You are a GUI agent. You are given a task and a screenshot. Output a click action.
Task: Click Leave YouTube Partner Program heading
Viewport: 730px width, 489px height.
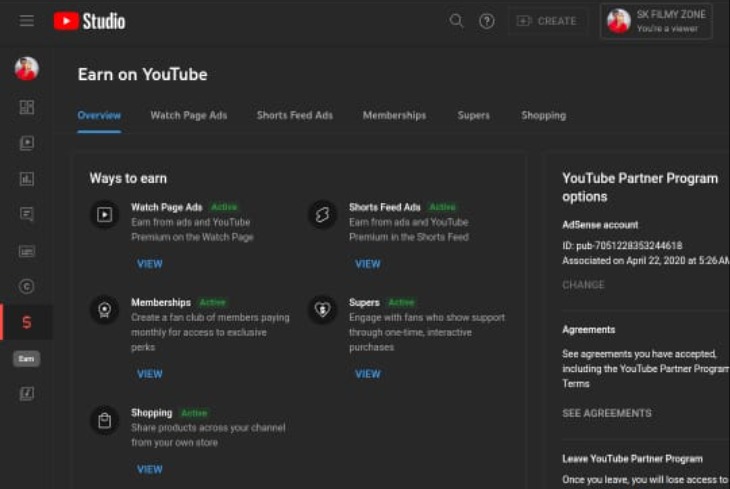point(632,459)
